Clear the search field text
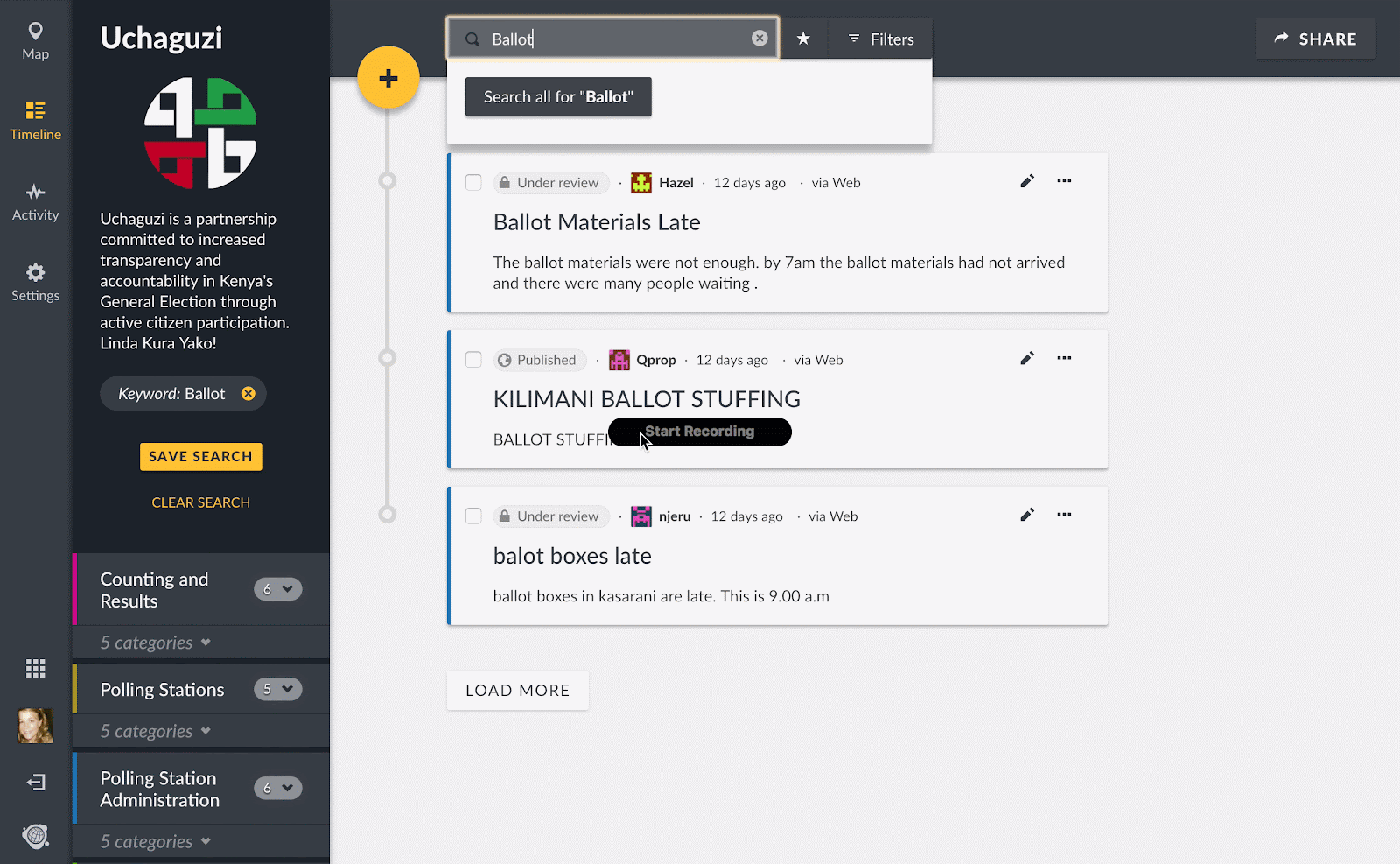The width and height of the screenshot is (1400, 864). pyautogui.click(x=759, y=39)
